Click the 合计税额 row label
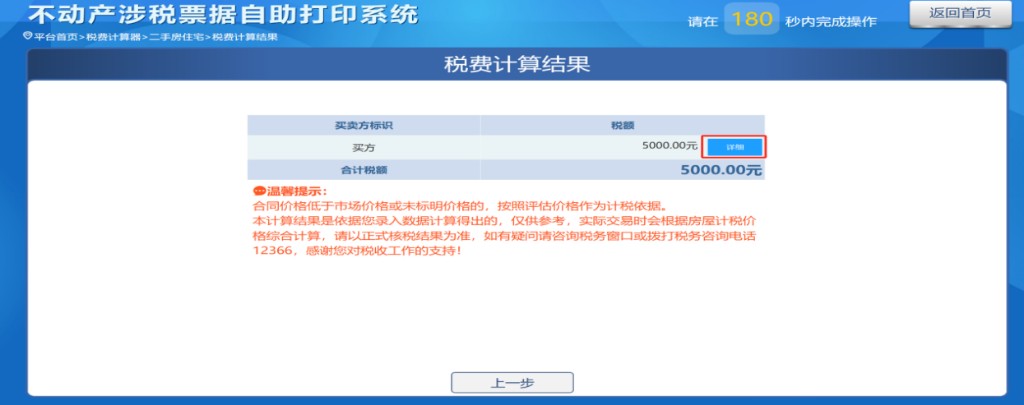The image size is (1024, 405). click(x=364, y=170)
